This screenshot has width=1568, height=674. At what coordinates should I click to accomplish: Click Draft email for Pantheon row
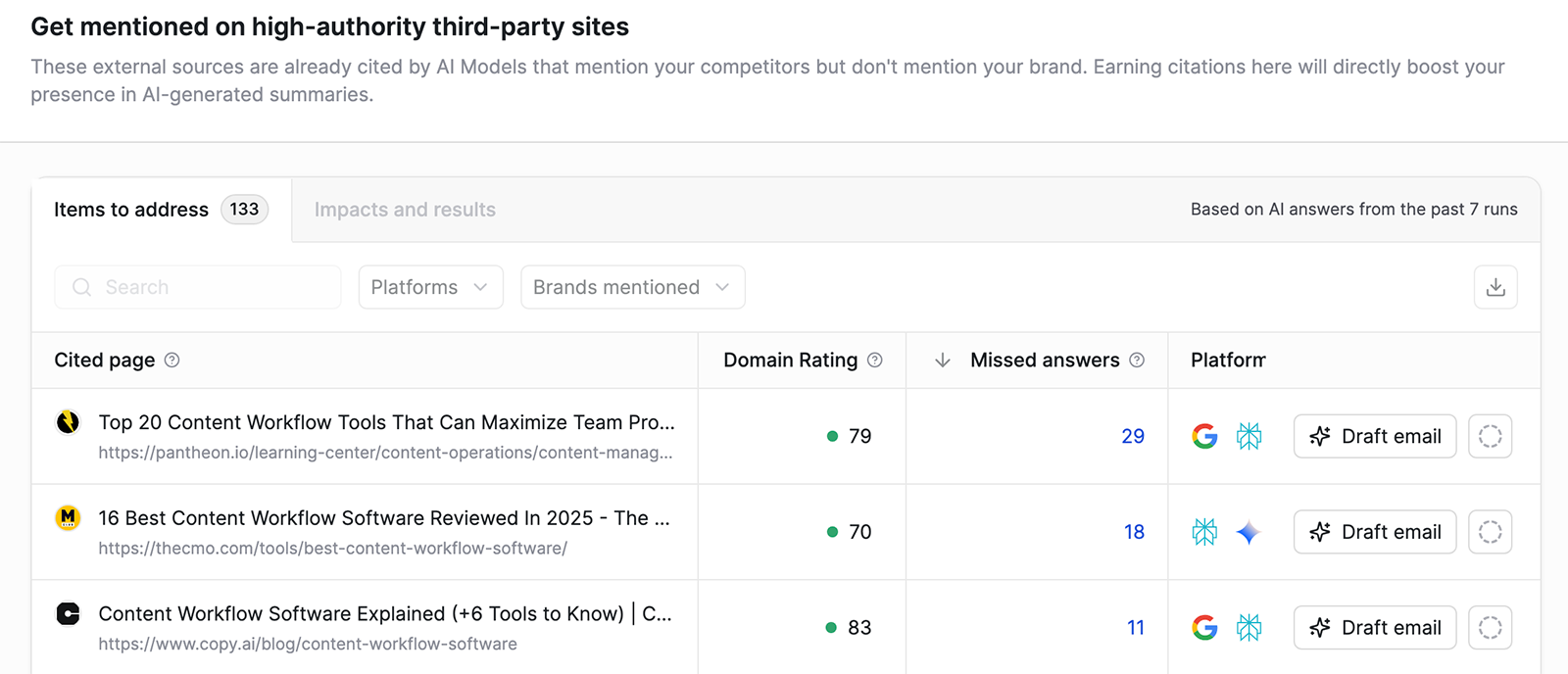1374,436
